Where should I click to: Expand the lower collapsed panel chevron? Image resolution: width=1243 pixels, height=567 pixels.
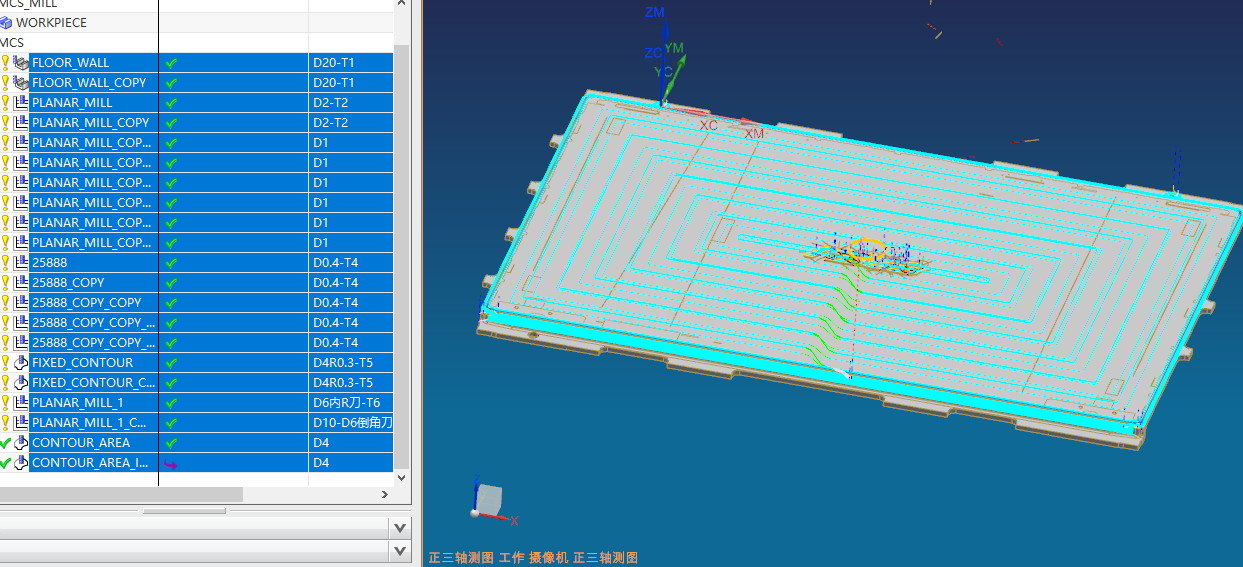pos(400,551)
